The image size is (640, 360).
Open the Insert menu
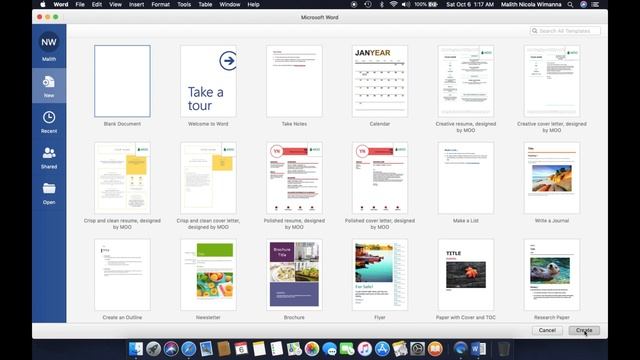[x=136, y=4]
